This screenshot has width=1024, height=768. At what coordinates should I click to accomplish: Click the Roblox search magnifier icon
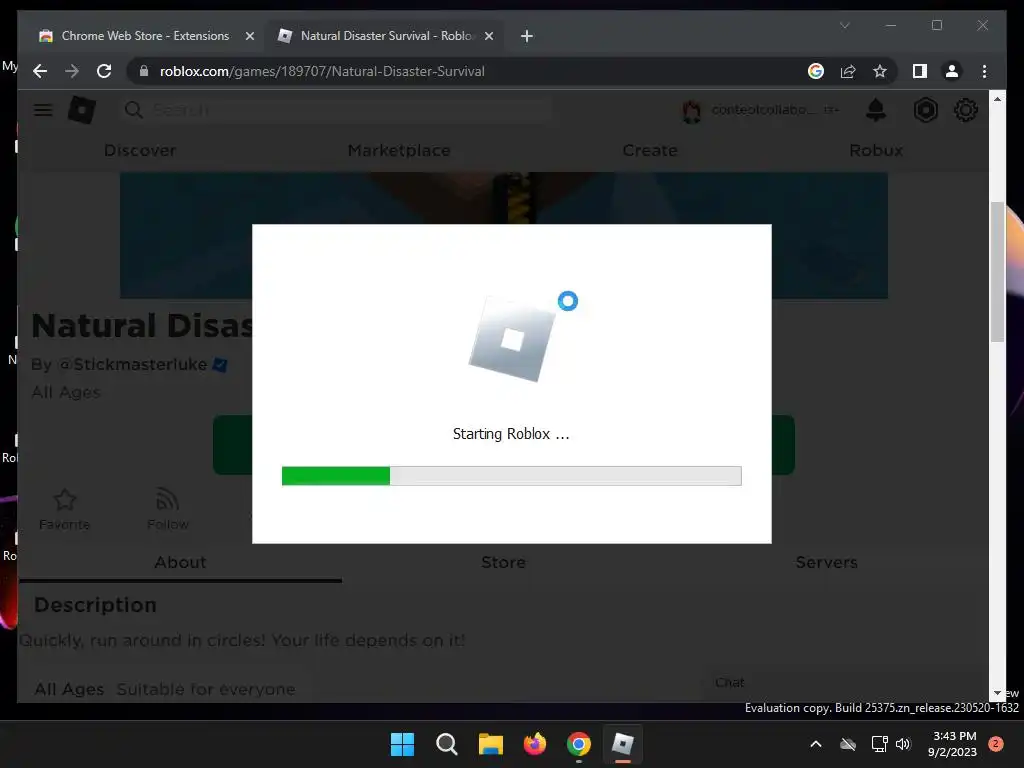(133, 110)
